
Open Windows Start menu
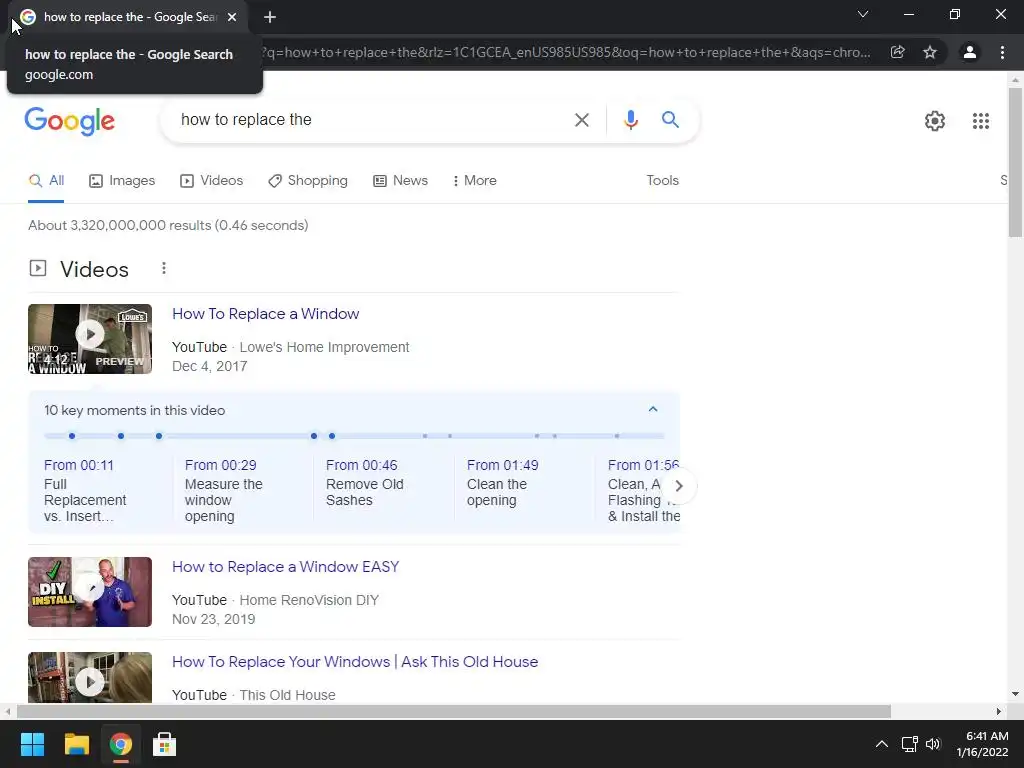33,744
